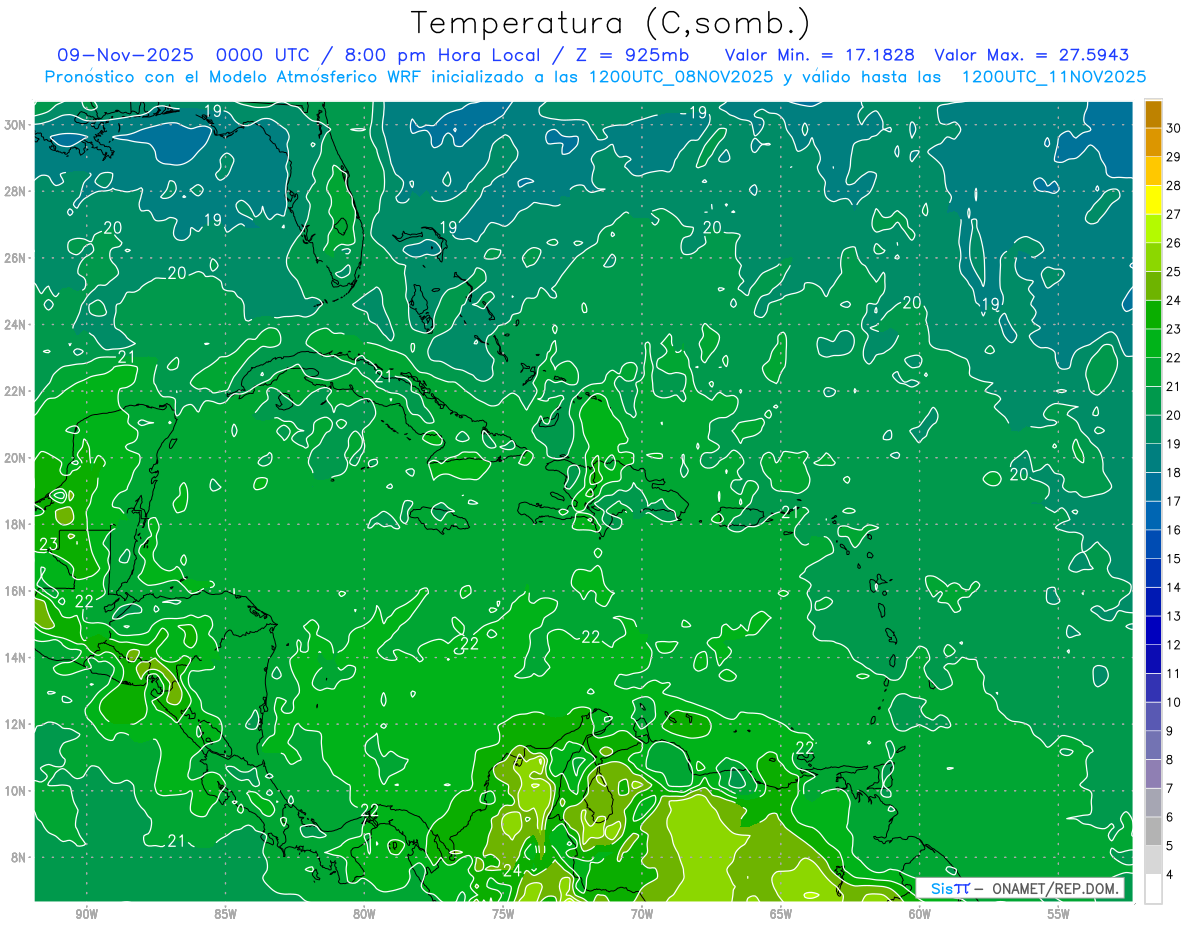Click the 'SisPI' logo in the credit box
1200x927 pixels.
(x=950, y=888)
